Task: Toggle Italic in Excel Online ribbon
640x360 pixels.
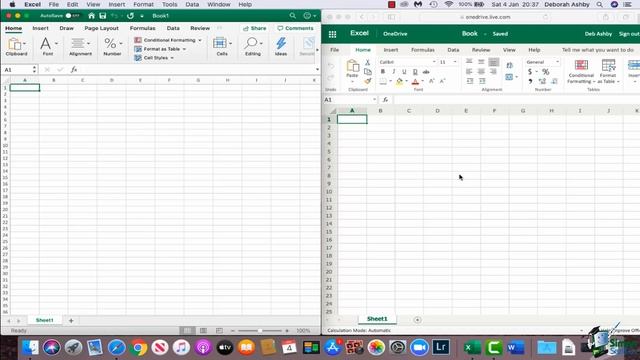Action: (393, 71)
